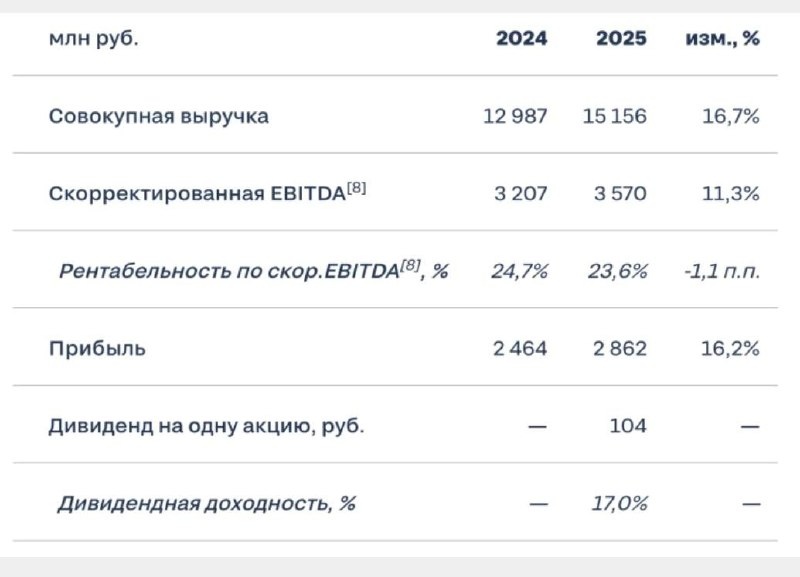Click the 16,2% profit change cell
Image resolution: width=800 pixels, height=577 pixels.
pos(730,349)
